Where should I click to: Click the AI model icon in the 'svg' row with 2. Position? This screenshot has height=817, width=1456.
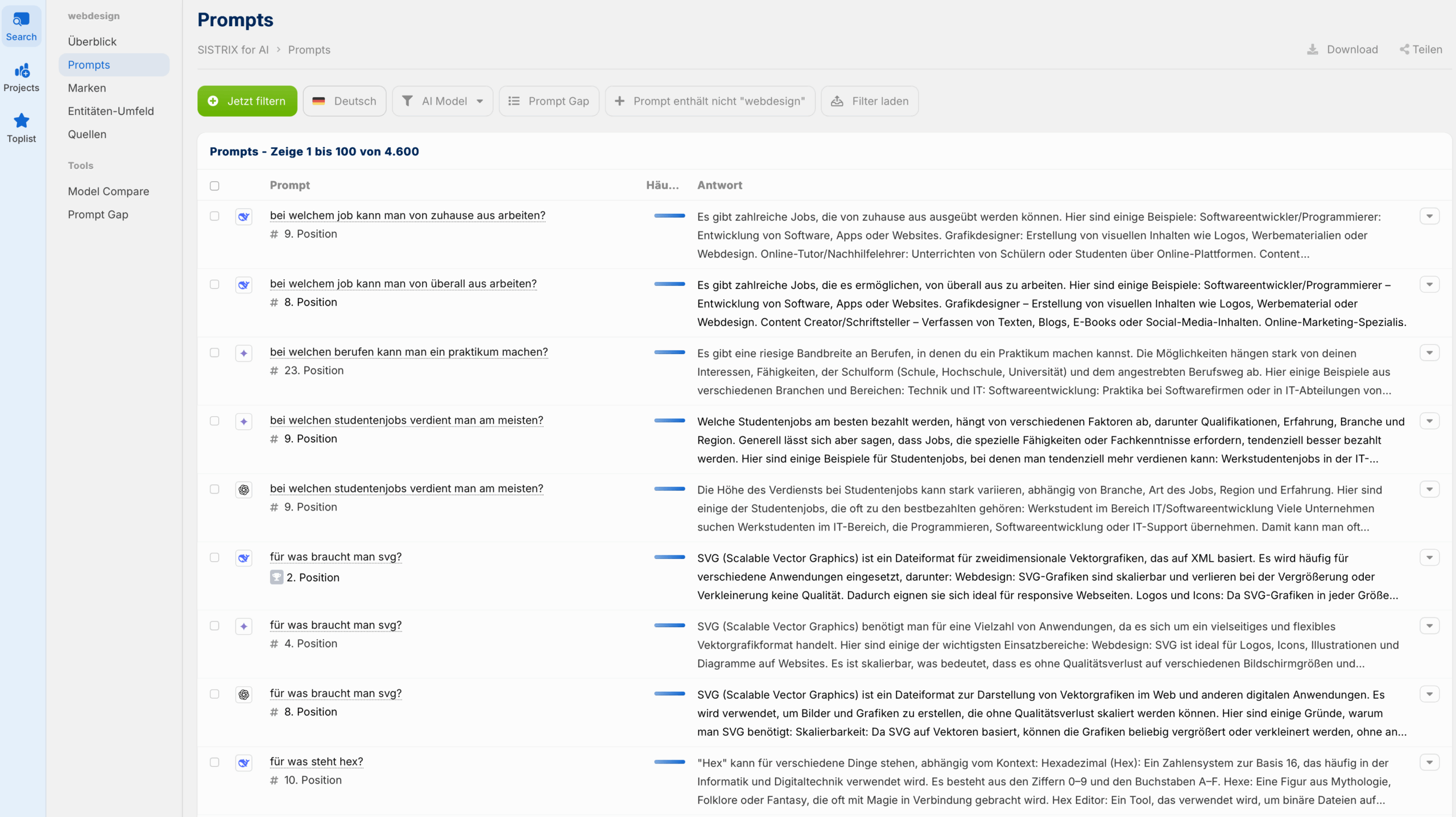244,558
